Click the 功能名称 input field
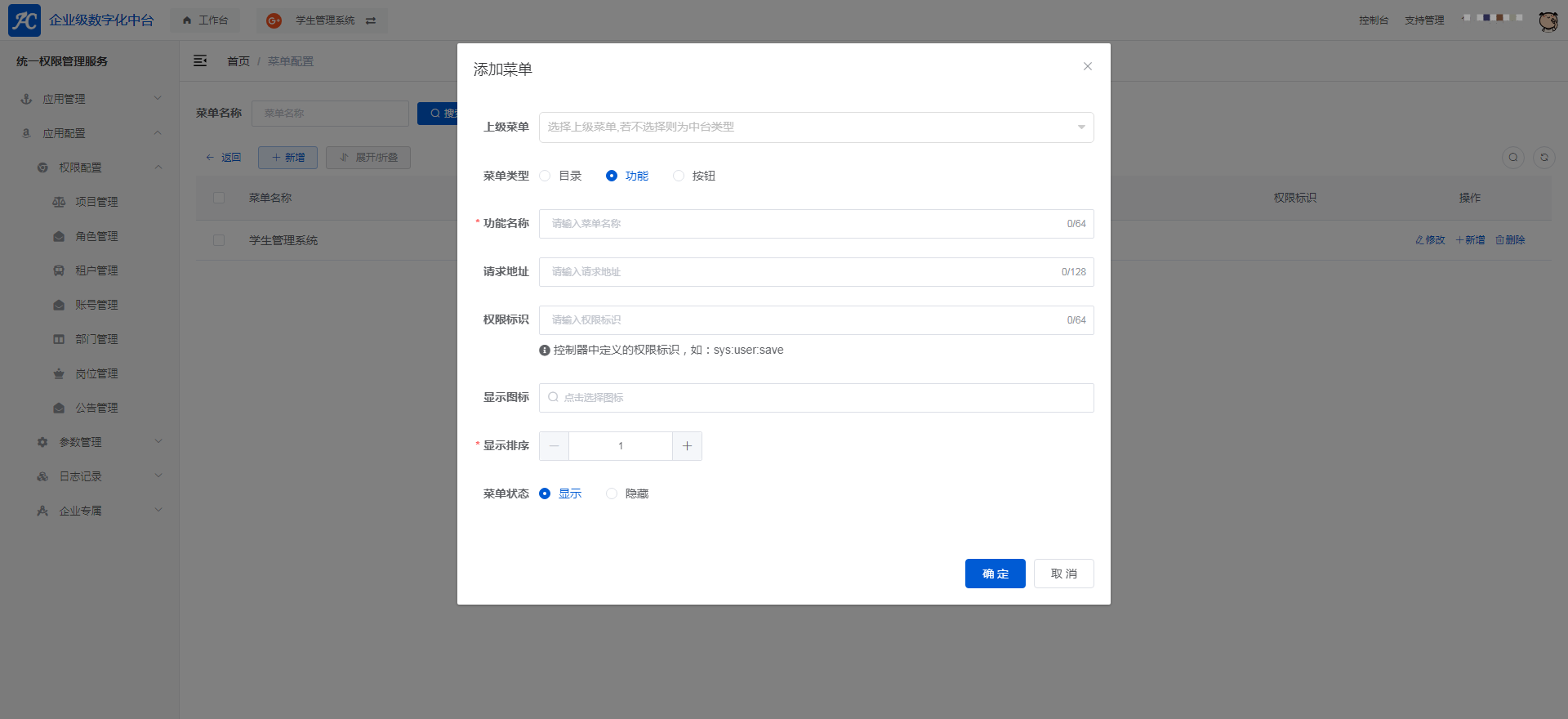 click(804, 224)
